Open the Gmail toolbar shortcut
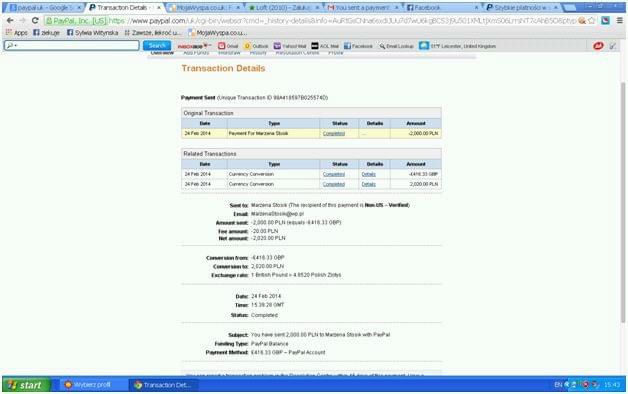The width and height of the screenshot is (628, 394). click(228, 46)
